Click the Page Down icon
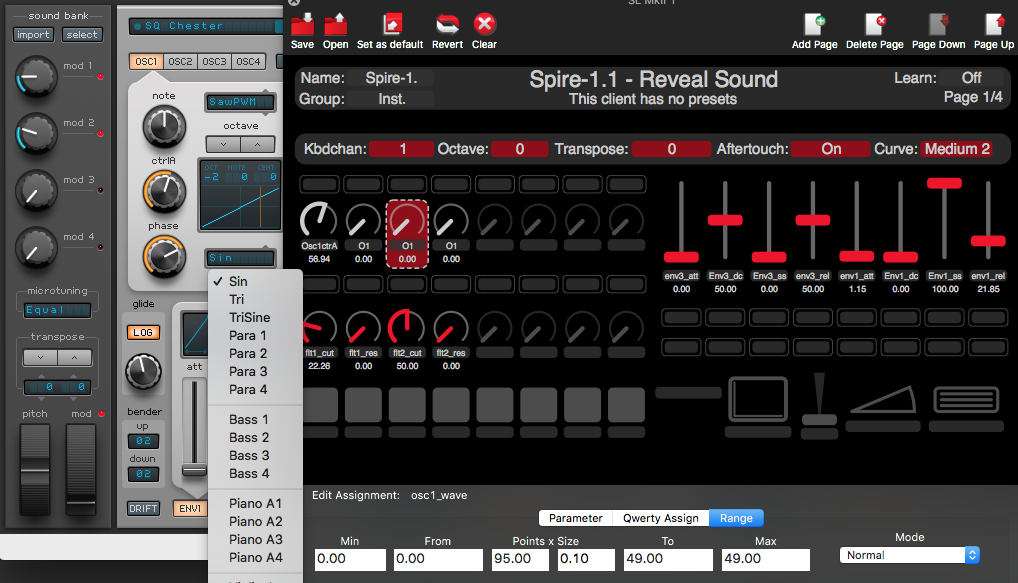Image resolution: width=1018 pixels, height=583 pixels. [938, 24]
